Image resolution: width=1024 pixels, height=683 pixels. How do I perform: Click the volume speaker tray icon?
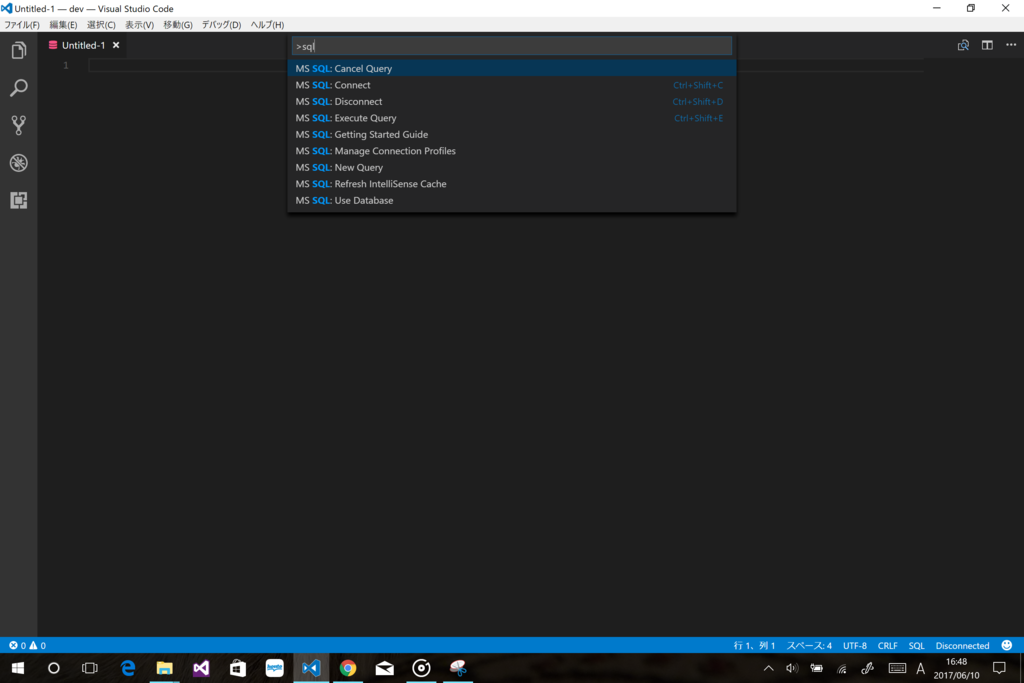pos(792,668)
